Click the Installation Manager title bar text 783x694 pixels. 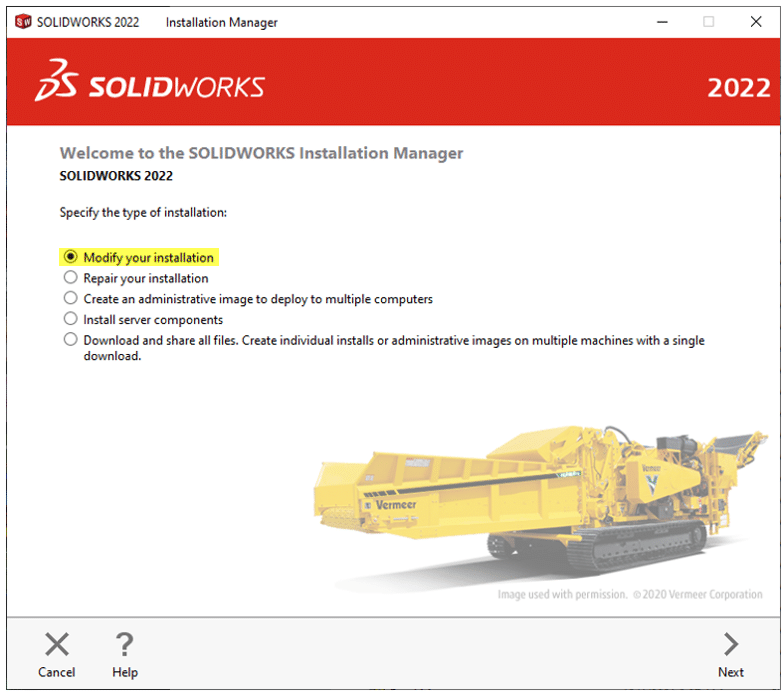[x=221, y=22]
